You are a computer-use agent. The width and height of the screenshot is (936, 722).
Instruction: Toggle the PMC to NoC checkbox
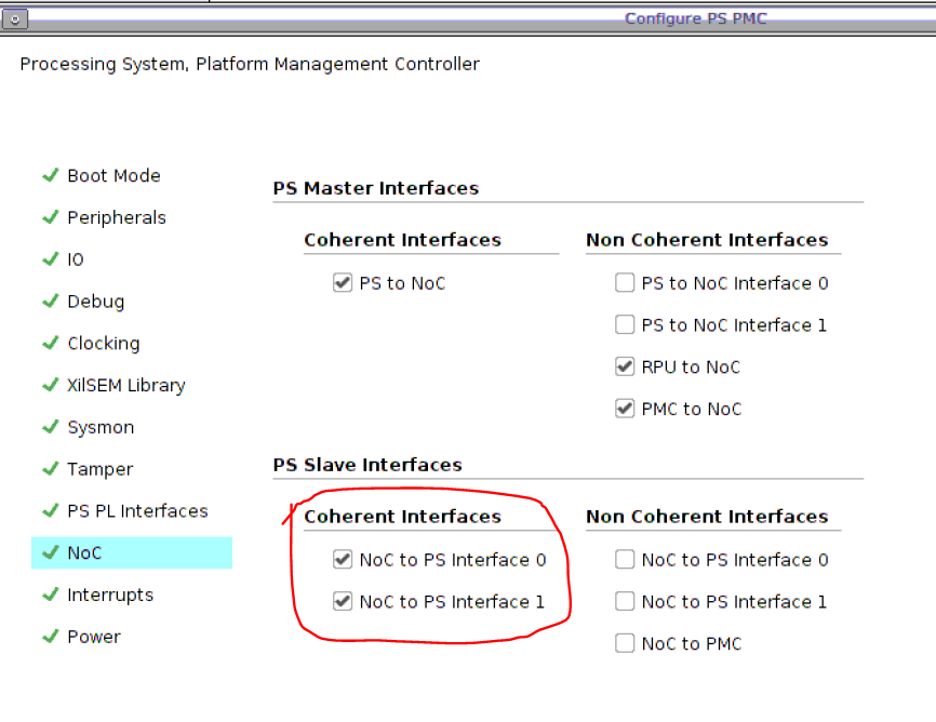(x=625, y=410)
